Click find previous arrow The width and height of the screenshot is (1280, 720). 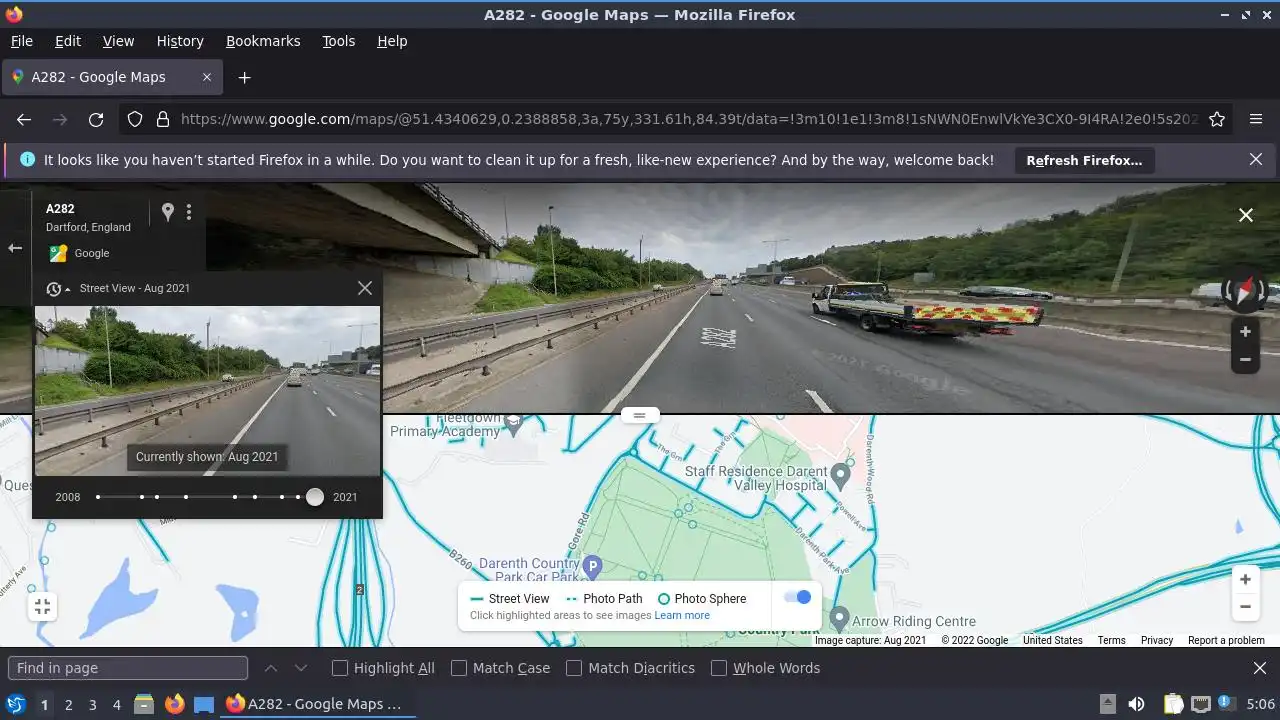tap(271, 668)
